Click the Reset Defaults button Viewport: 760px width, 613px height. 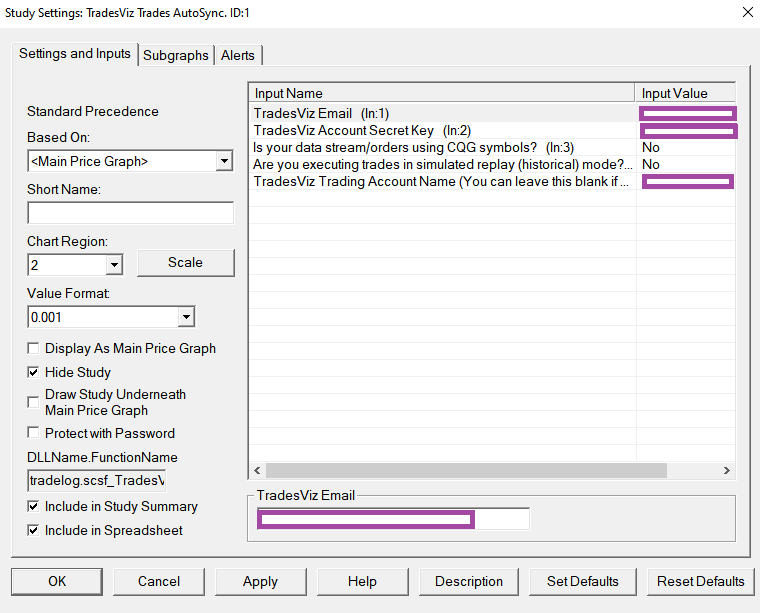[700, 582]
